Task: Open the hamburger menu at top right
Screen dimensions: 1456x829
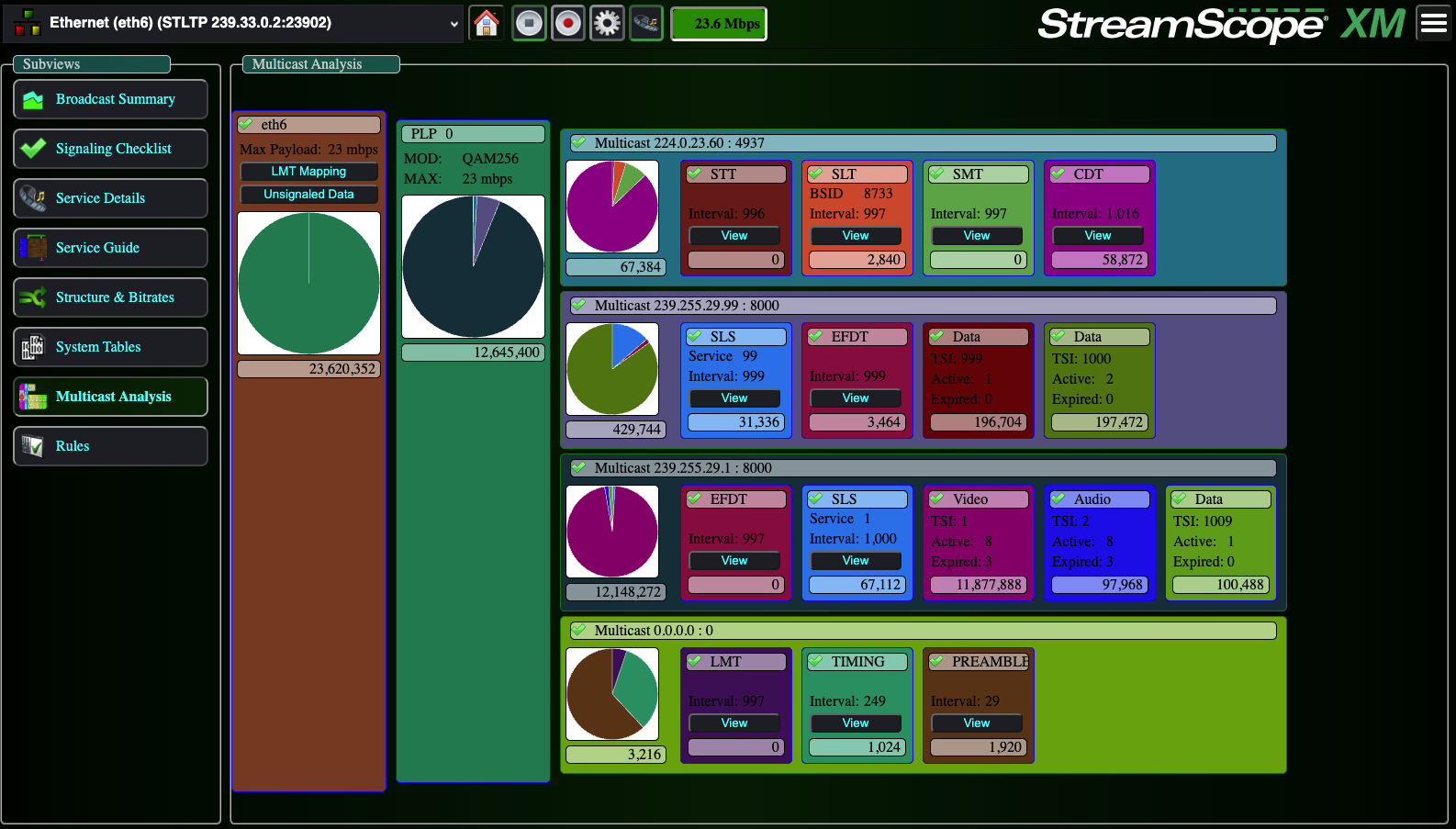Action: coord(1434,23)
